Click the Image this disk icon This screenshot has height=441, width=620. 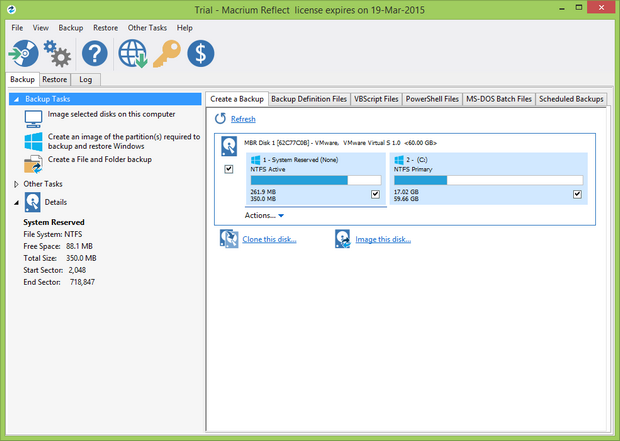343,239
